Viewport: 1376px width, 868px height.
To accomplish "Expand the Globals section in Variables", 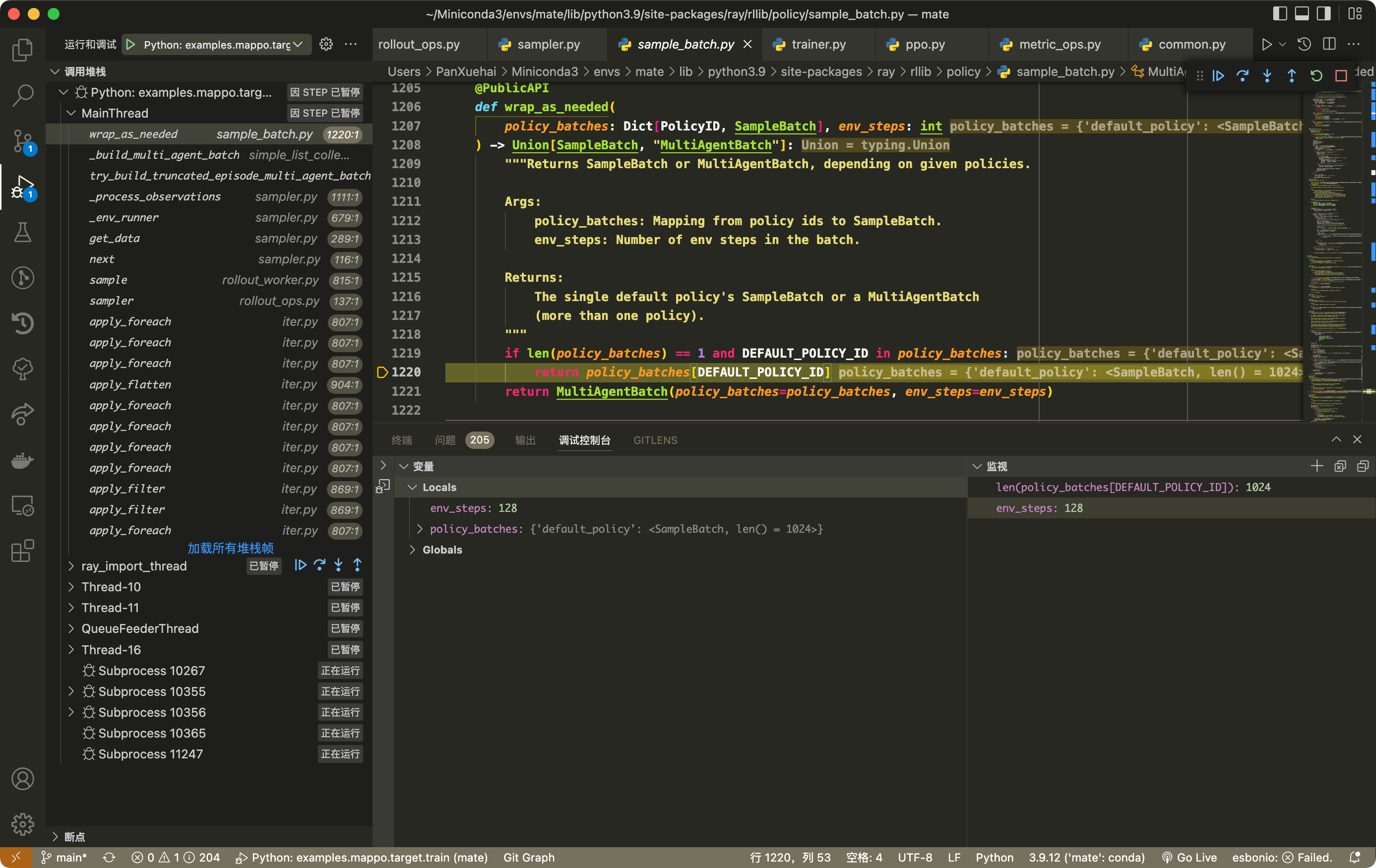I will [x=413, y=549].
